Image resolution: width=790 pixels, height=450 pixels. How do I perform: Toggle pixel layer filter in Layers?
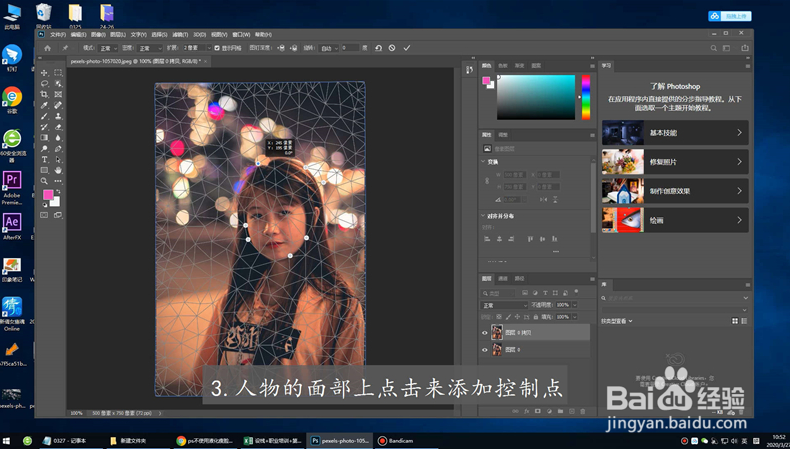coord(525,293)
